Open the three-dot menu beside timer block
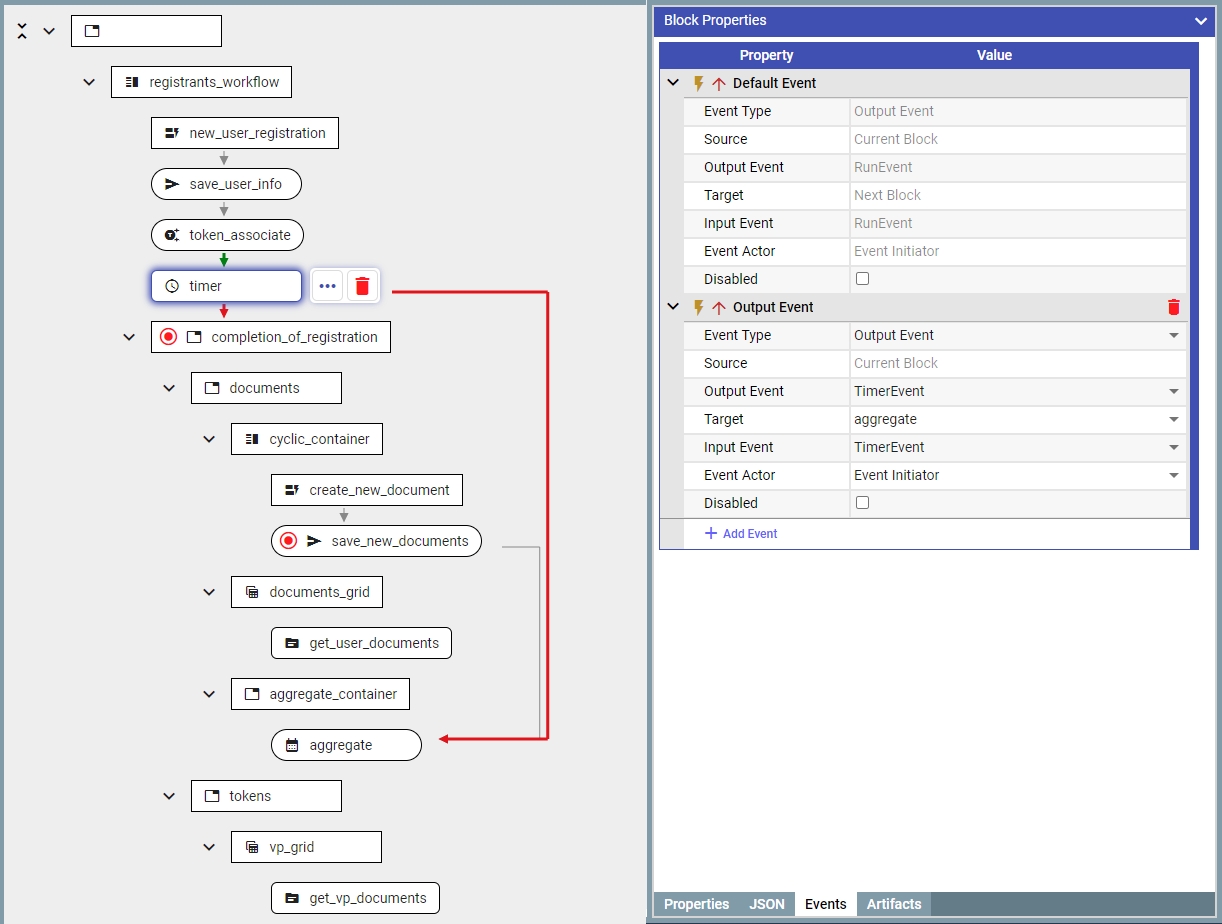Viewport: 1222px width, 924px height. (x=327, y=286)
